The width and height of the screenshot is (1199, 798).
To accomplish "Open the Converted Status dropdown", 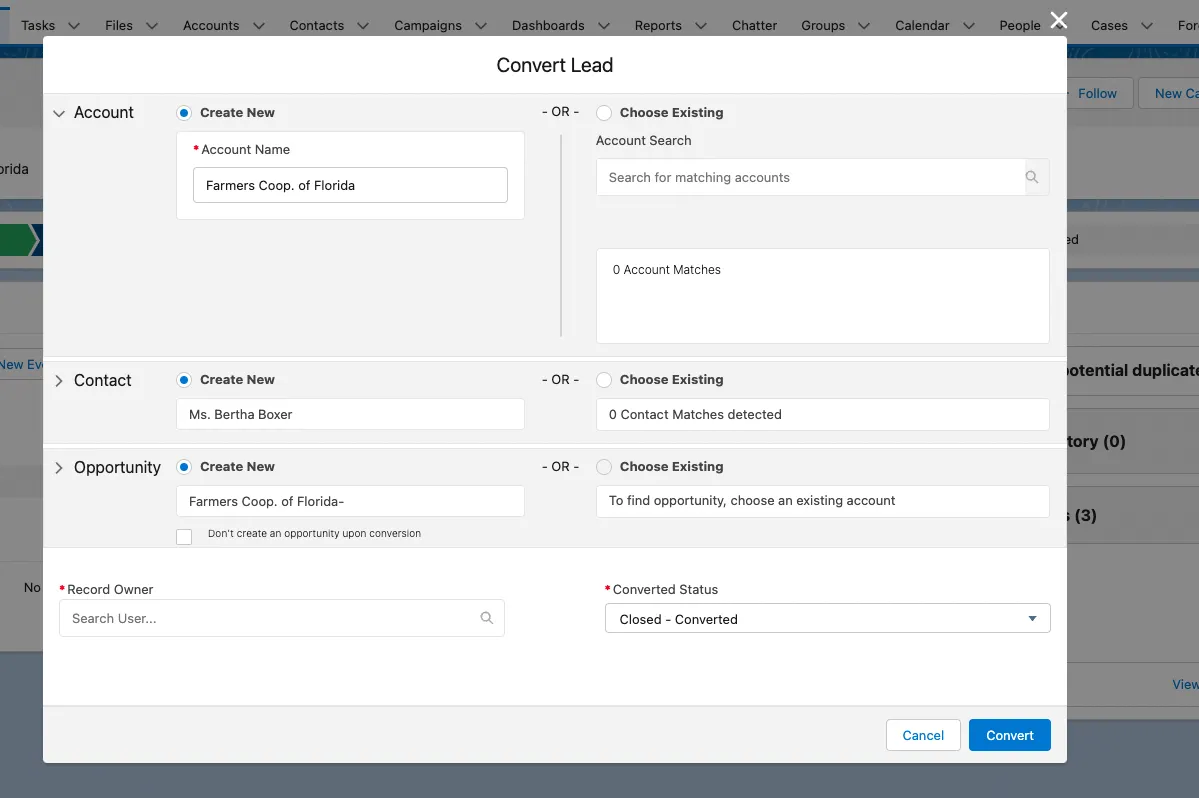I will click(827, 618).
